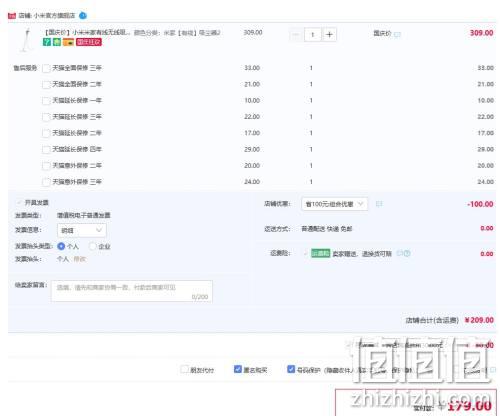Check the 20.00 two-year accident warranty option
The image size is (500, 416).
pos(46,166)
